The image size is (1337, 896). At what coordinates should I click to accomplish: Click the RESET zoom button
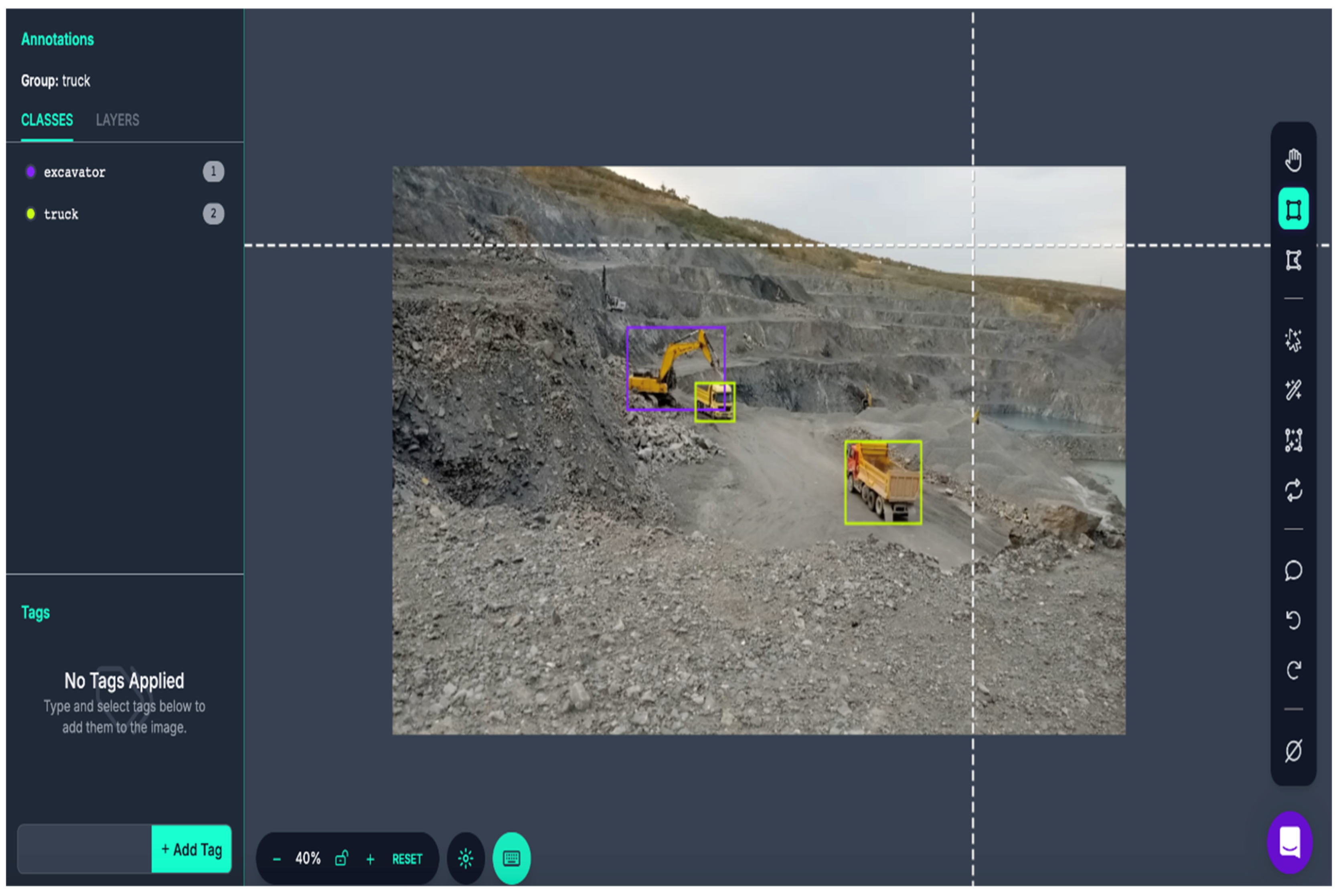click(x=407, y=859)
